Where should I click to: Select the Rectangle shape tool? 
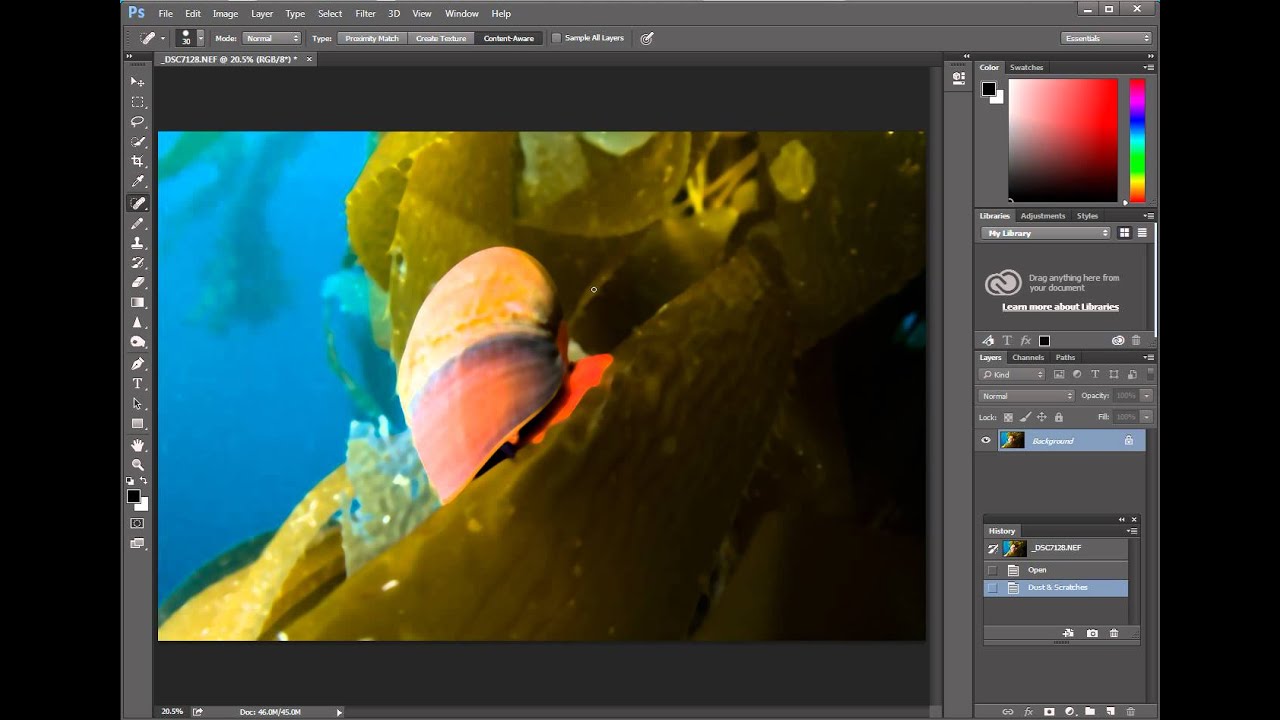pyautogui.click(x=138, y=424)
